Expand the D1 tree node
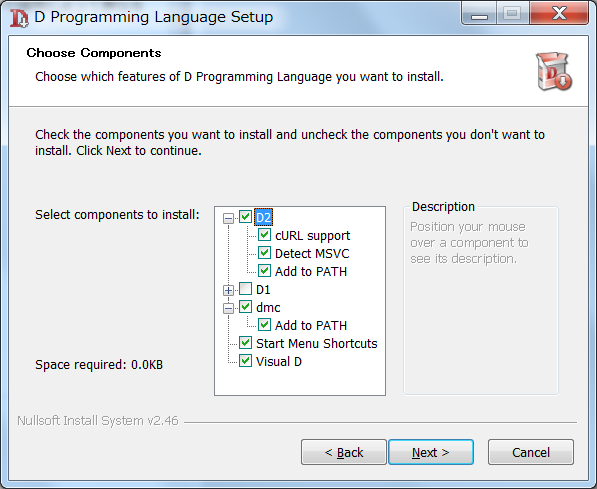Image resolution: width=597 pixels, height=489 pixels. pyautogui.click(x=228, y=290)
